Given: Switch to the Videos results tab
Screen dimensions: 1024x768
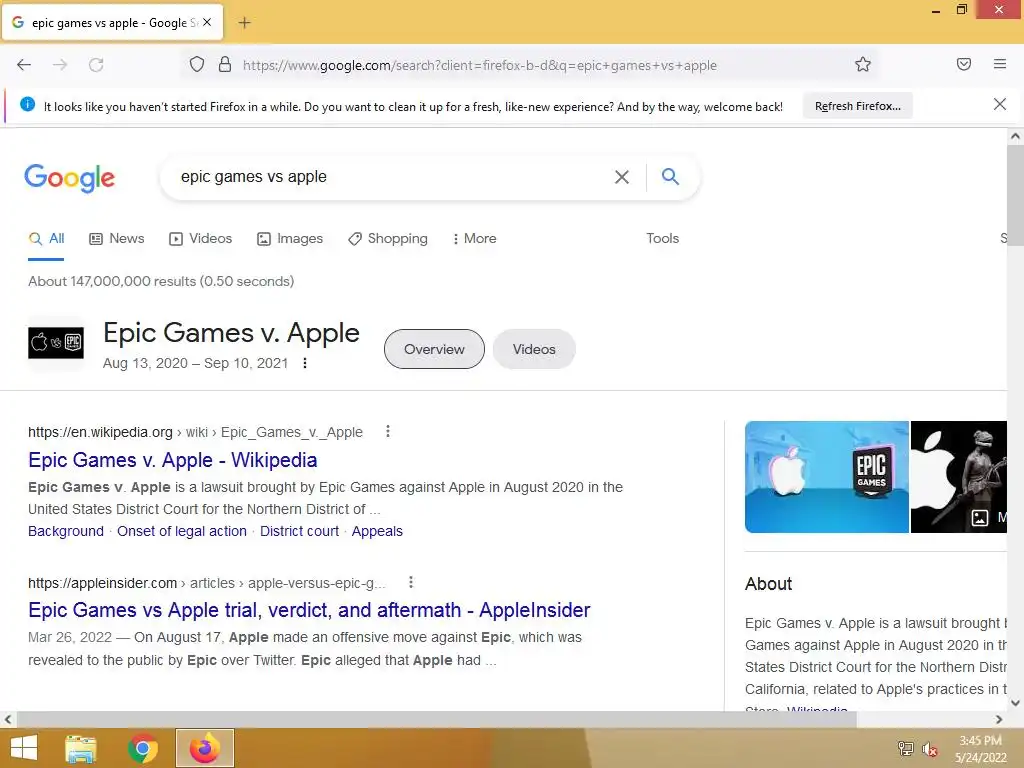Looking at the screenshot, I should click(x=200, y=238).
